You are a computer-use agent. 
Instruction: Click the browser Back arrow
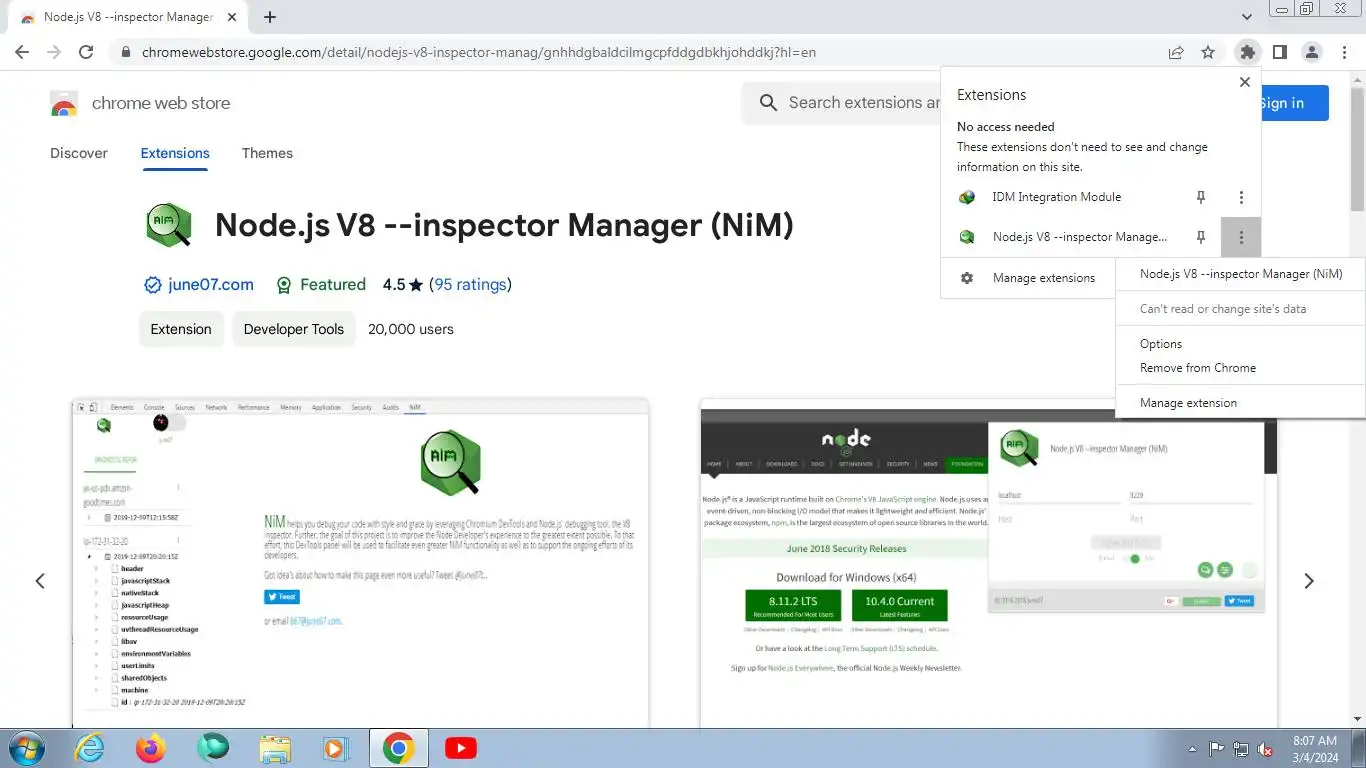tap(22, 52)
